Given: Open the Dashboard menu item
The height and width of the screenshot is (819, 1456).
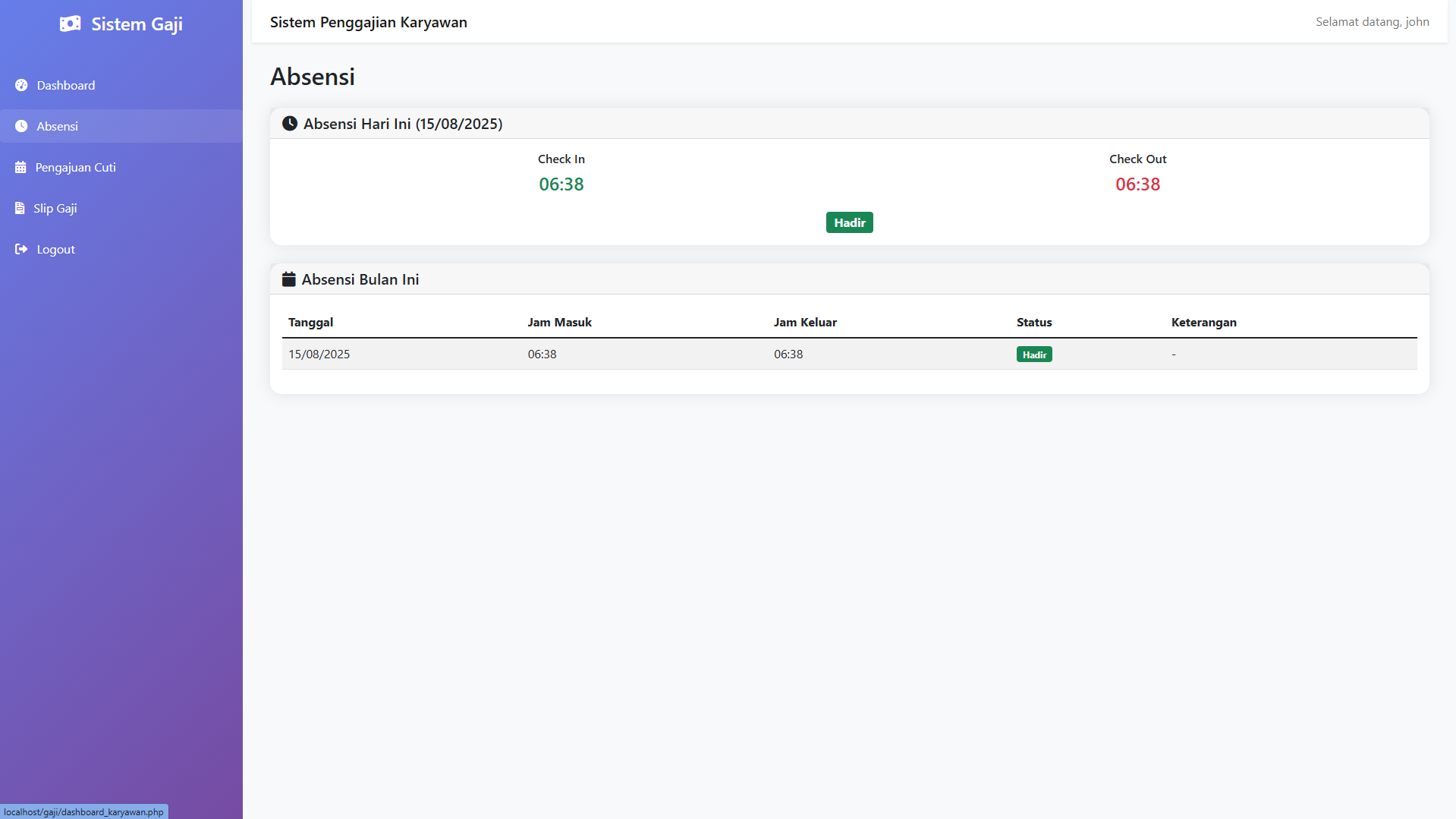Looking at the screenshot, I should [x=66, y=85].
